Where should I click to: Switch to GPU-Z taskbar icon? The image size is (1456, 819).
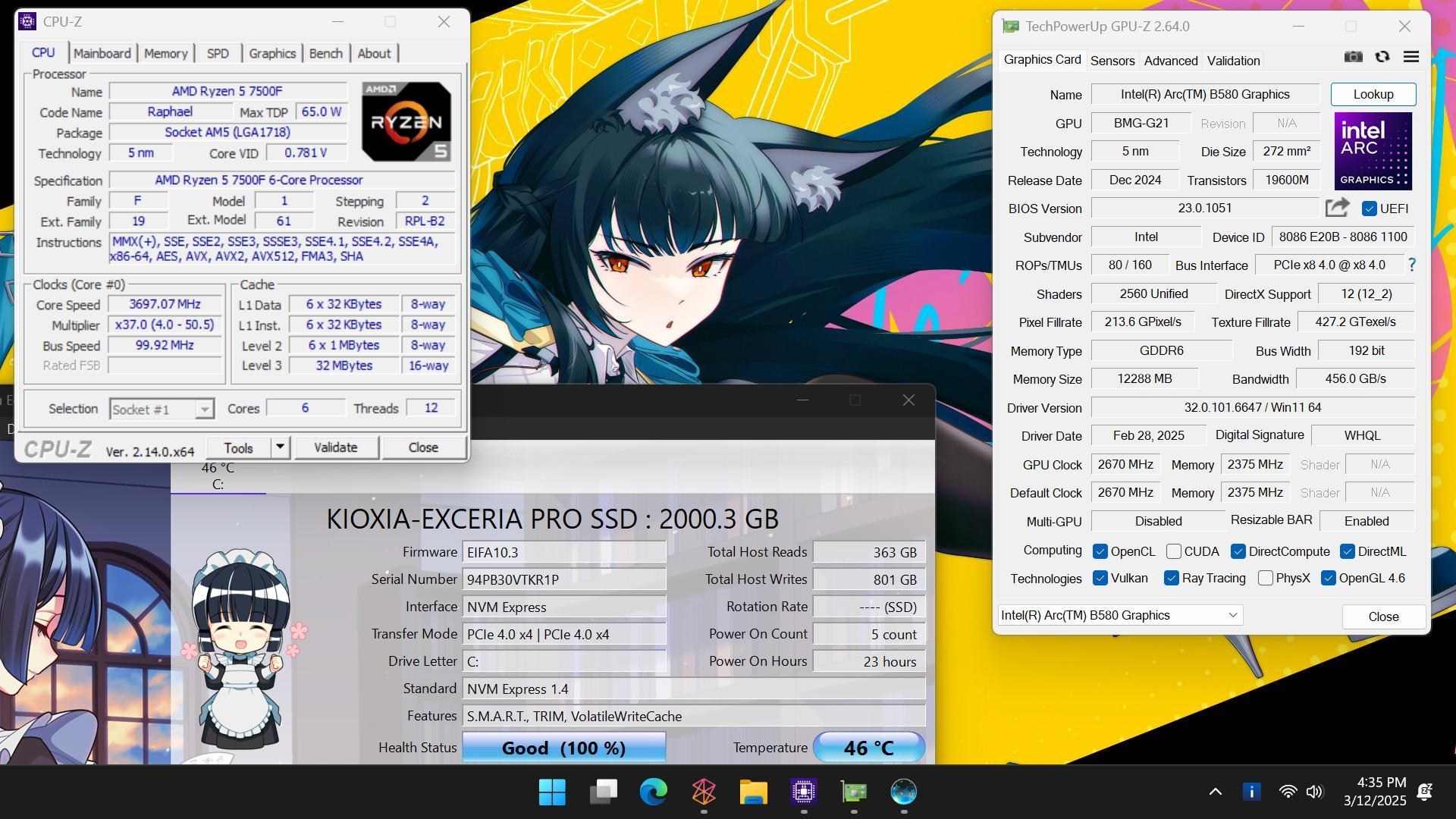(x=854, y=792)
